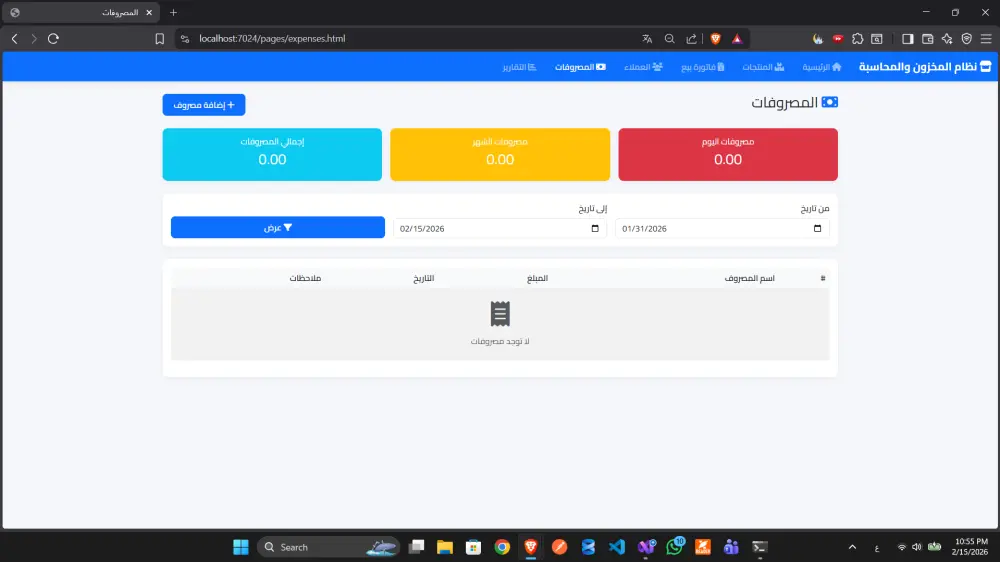Click the Add Expense (إضافة مصروف) button
Viewport: 1000px width, 562px height.
point(203,105)
